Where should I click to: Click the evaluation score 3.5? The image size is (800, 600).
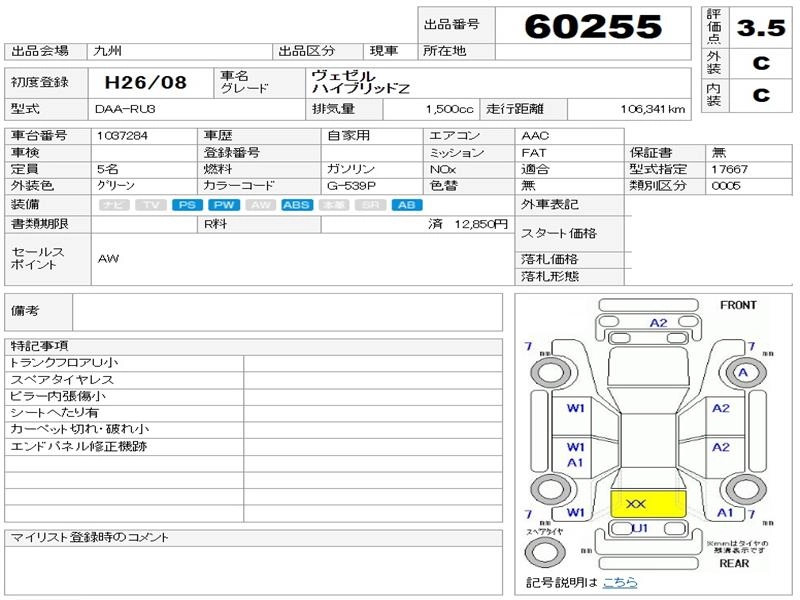point(761,28)
